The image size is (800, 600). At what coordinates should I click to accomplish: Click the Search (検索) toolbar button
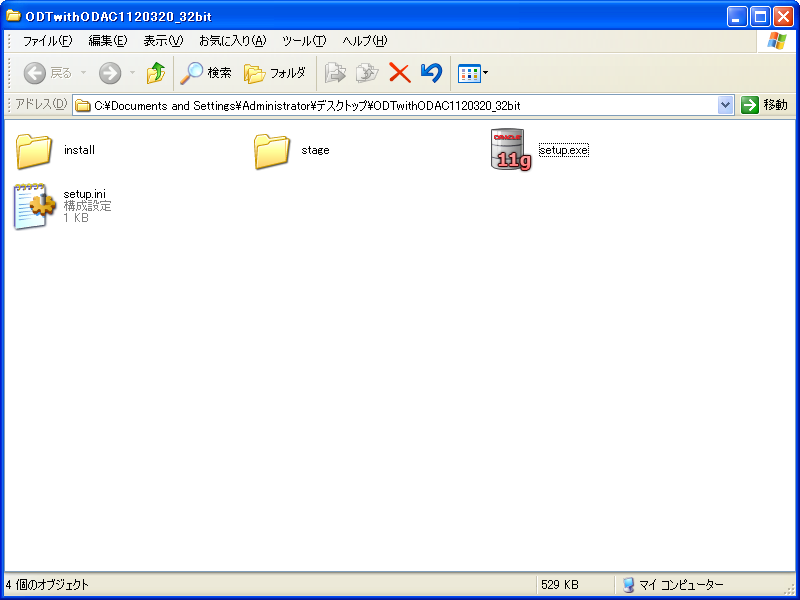(206, 73)
